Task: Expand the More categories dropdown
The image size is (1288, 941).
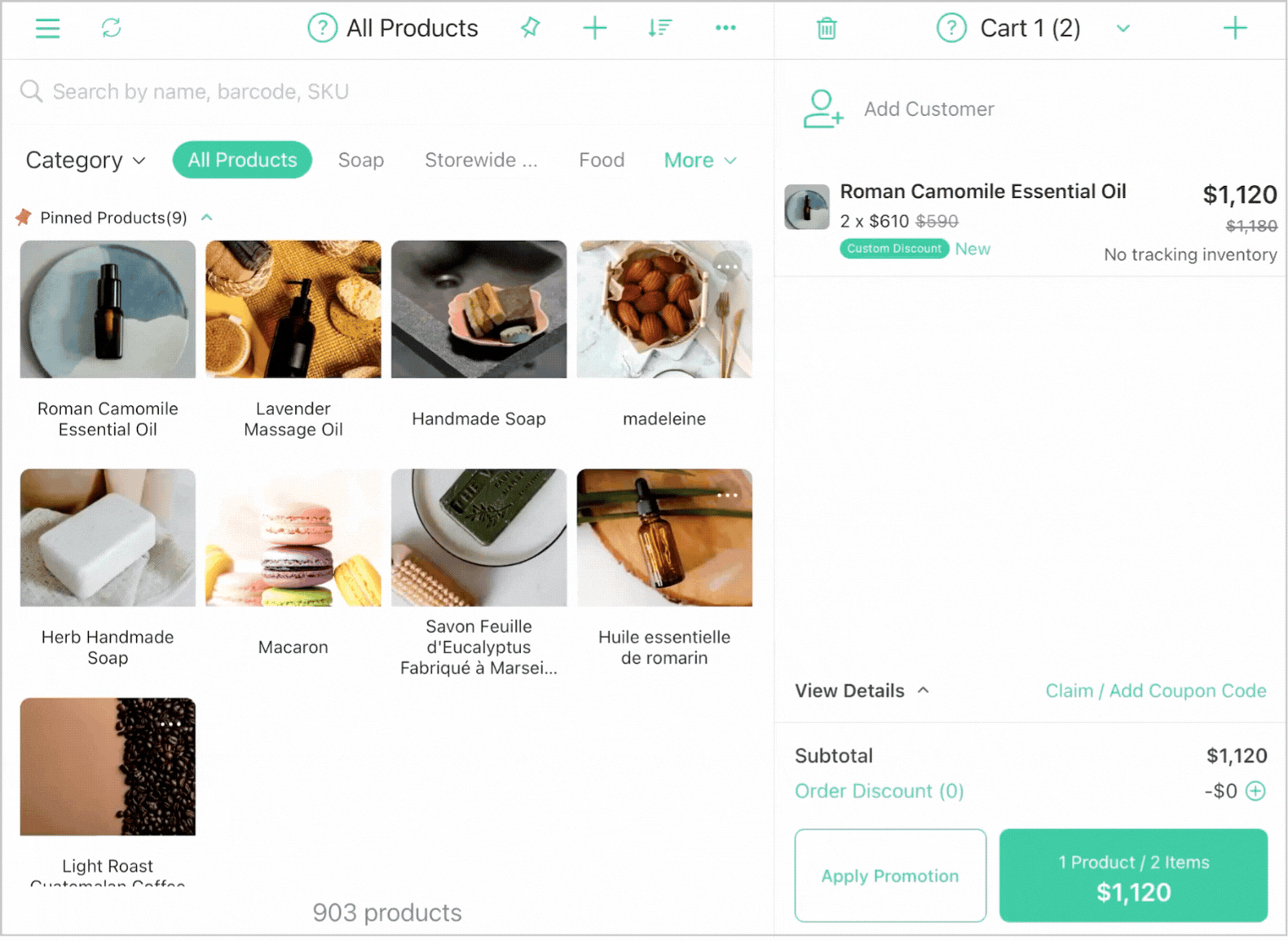Action: 700,160
